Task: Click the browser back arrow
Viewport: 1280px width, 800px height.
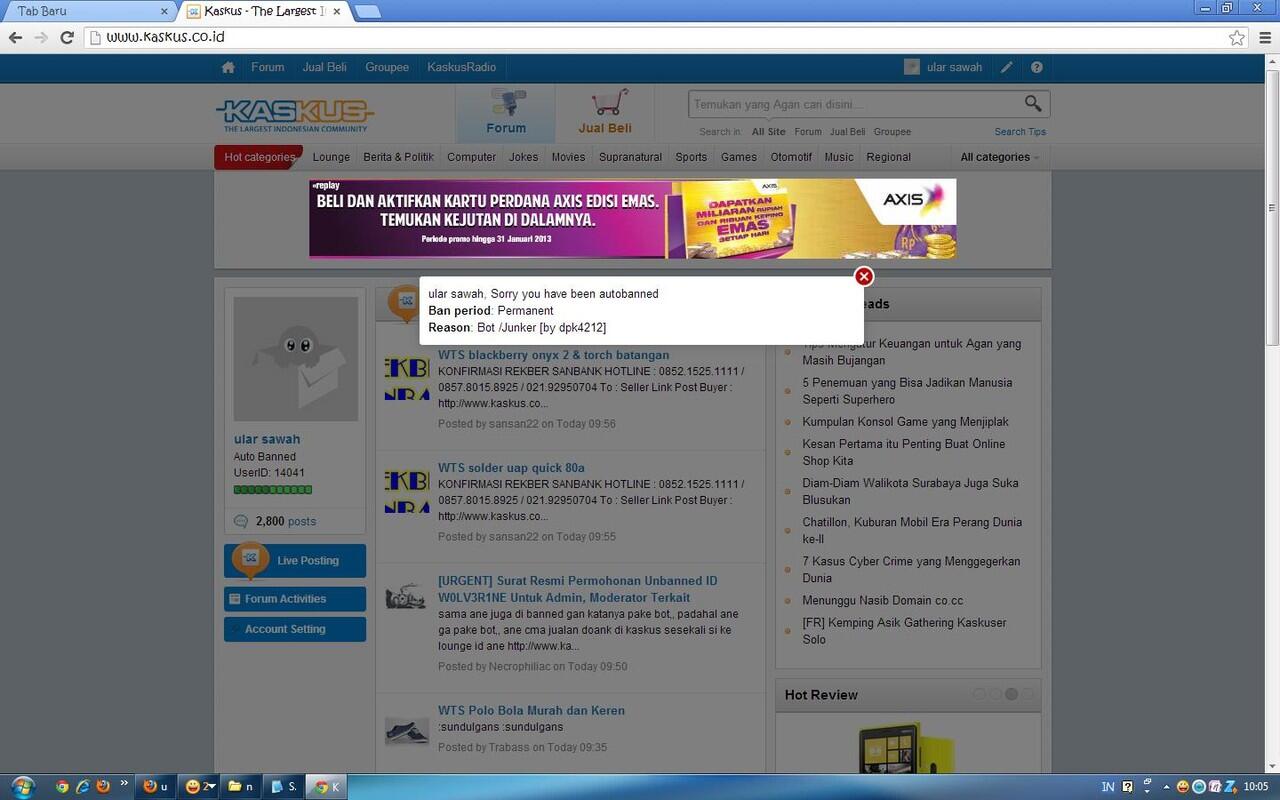Action: click(15, 37)
